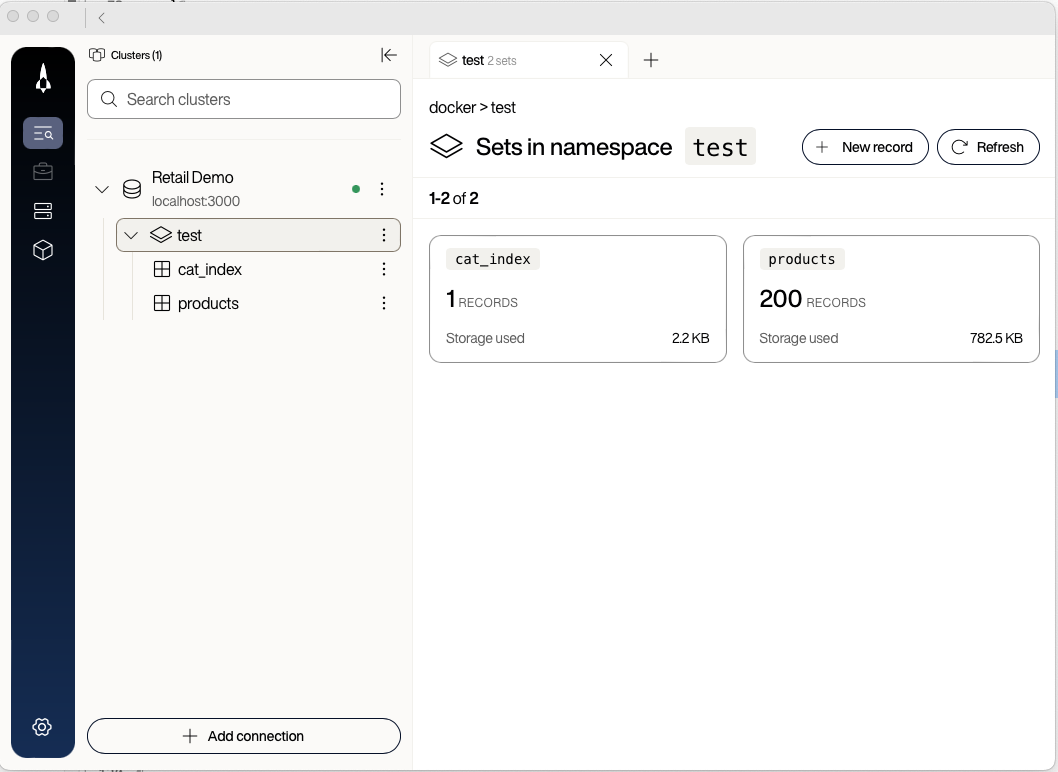Open the options menu for cat_index set
The image size is (1058, 772).
coord(383,269)
